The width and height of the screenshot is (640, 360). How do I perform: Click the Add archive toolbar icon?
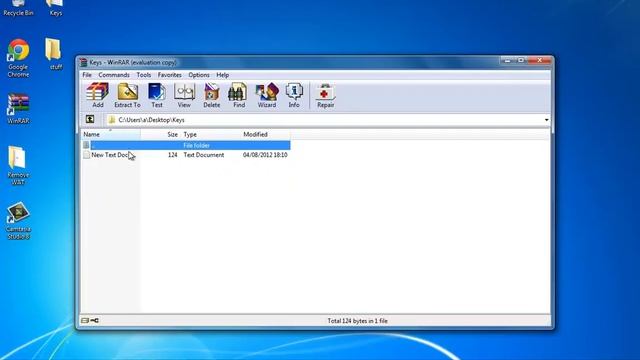pyautogui.click(x=98, y=95)
